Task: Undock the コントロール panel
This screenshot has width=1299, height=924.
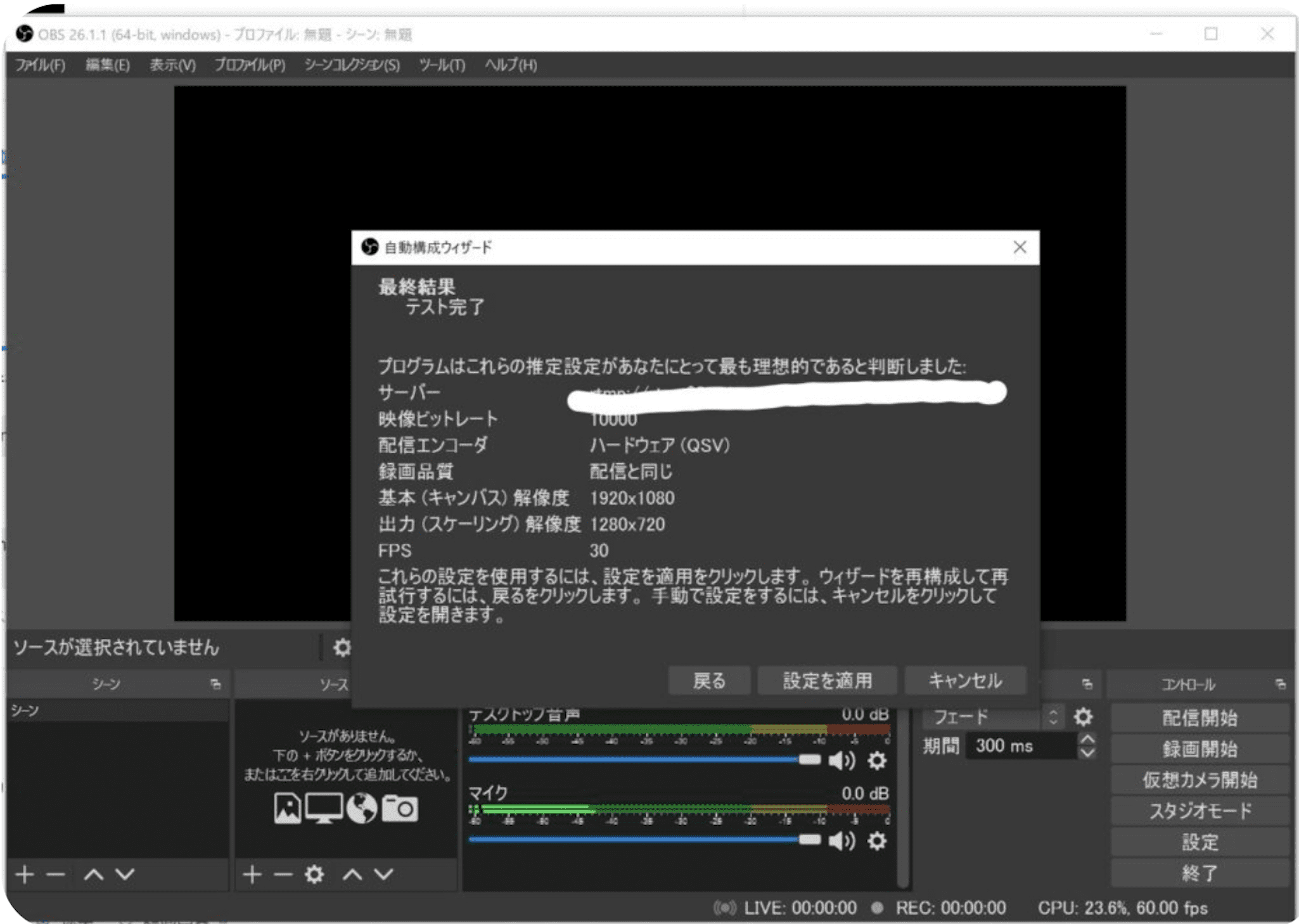Action: (1281, 684)
